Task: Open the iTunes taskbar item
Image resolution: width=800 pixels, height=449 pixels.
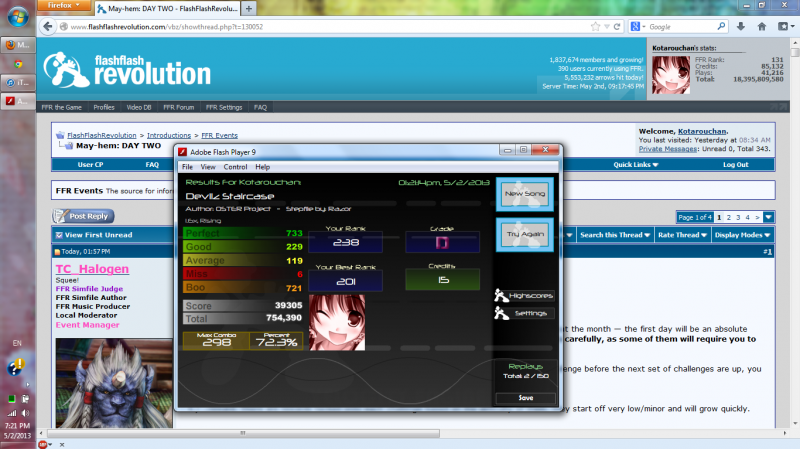Action: click(x=18, y=82)
